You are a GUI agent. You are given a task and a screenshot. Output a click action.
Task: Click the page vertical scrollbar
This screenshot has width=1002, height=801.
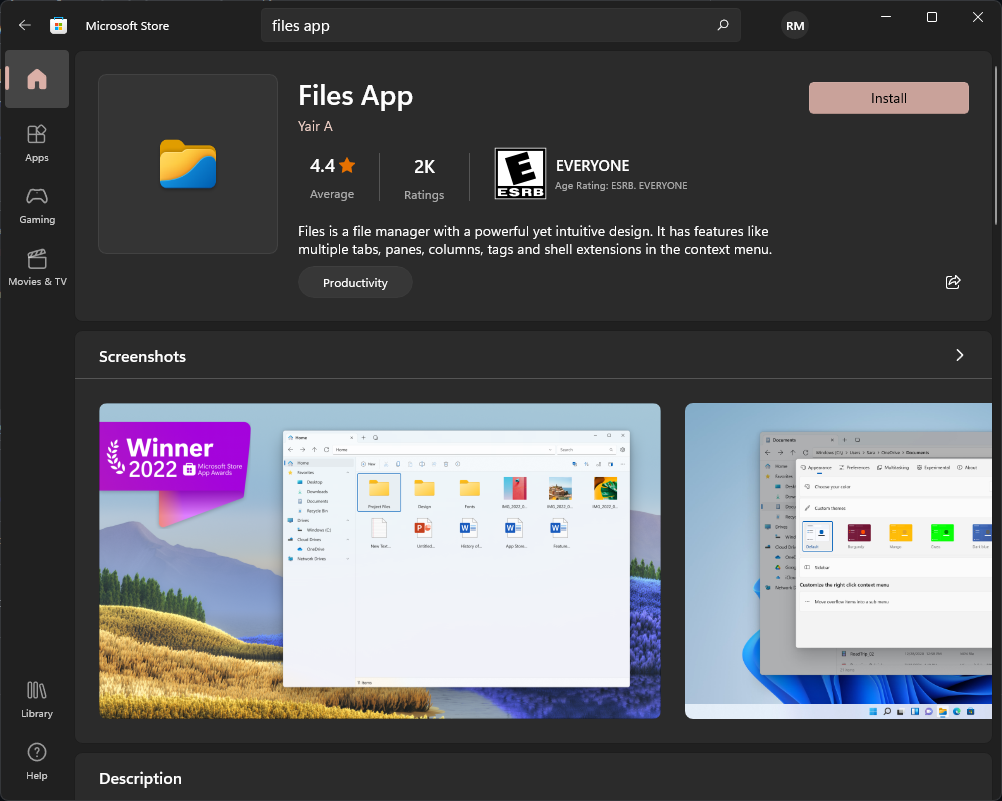(996, 146)
